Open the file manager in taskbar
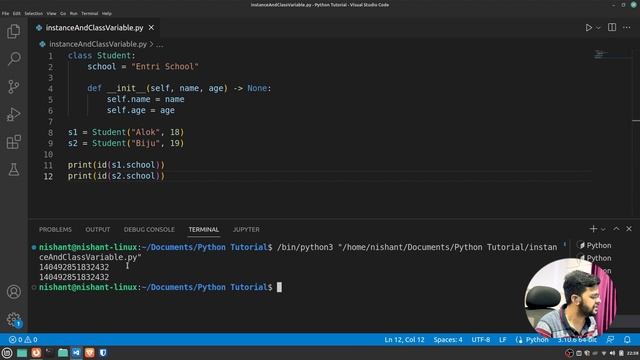 [63, 352]
